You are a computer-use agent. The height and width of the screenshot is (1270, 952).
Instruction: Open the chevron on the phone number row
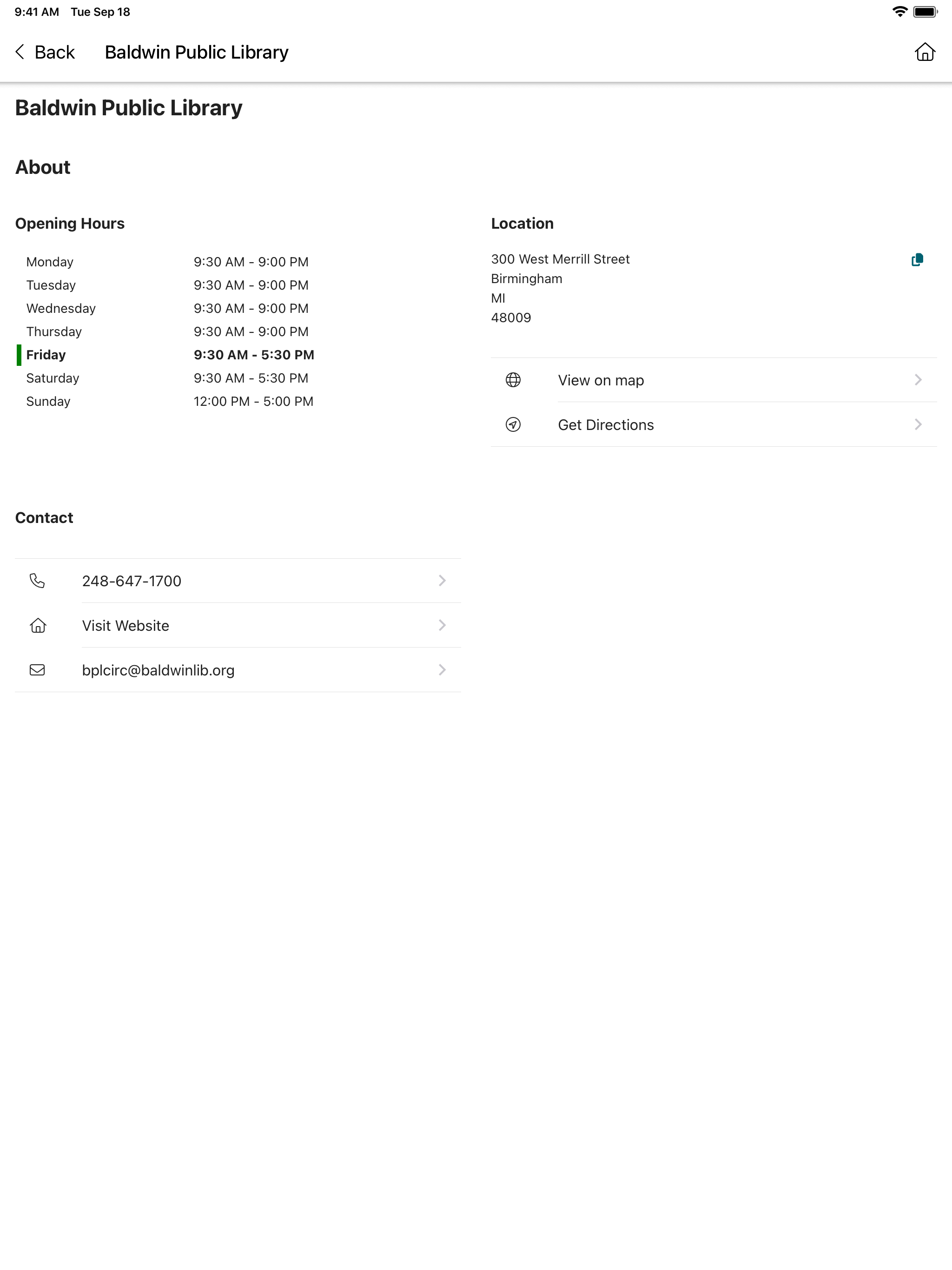tap(442, 581)
